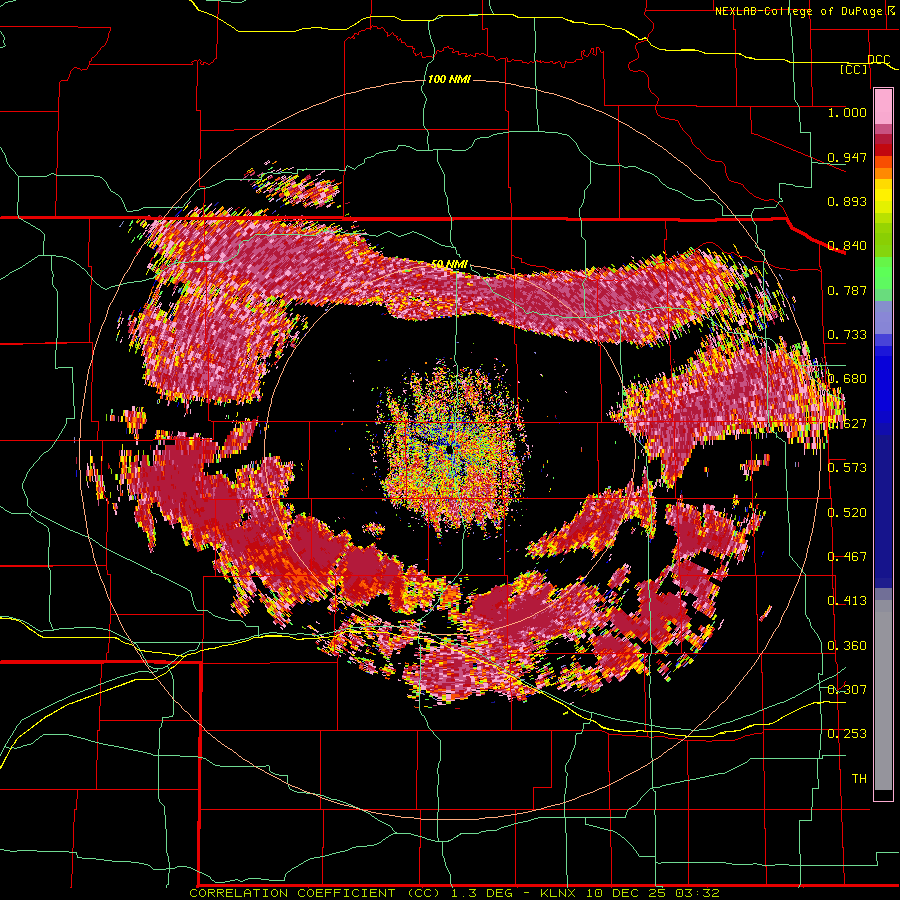Click the DCC label above the color bar
Screen dimensions: 900x900
tap(878, 60)
